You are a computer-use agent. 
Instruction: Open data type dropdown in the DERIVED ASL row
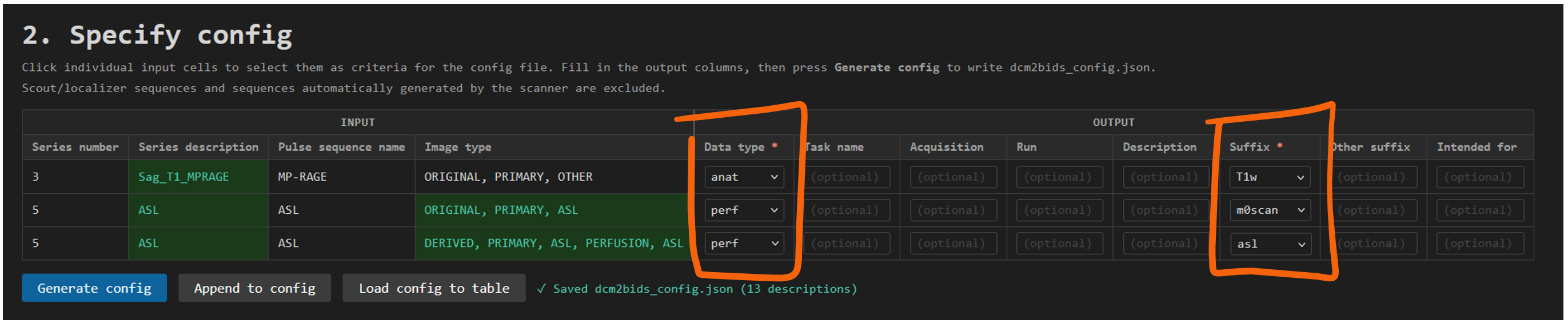(x=743, y=244)
